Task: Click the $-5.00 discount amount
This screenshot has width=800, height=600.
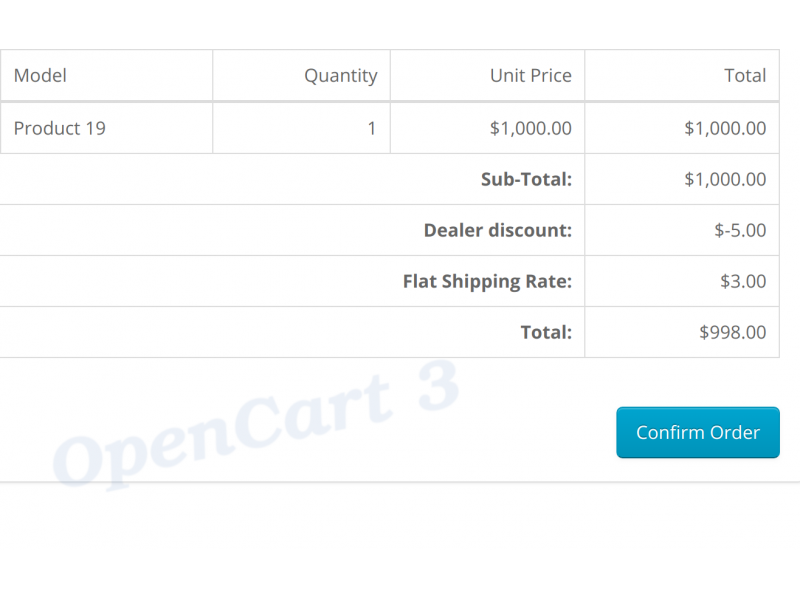Action: click(740, 230)
